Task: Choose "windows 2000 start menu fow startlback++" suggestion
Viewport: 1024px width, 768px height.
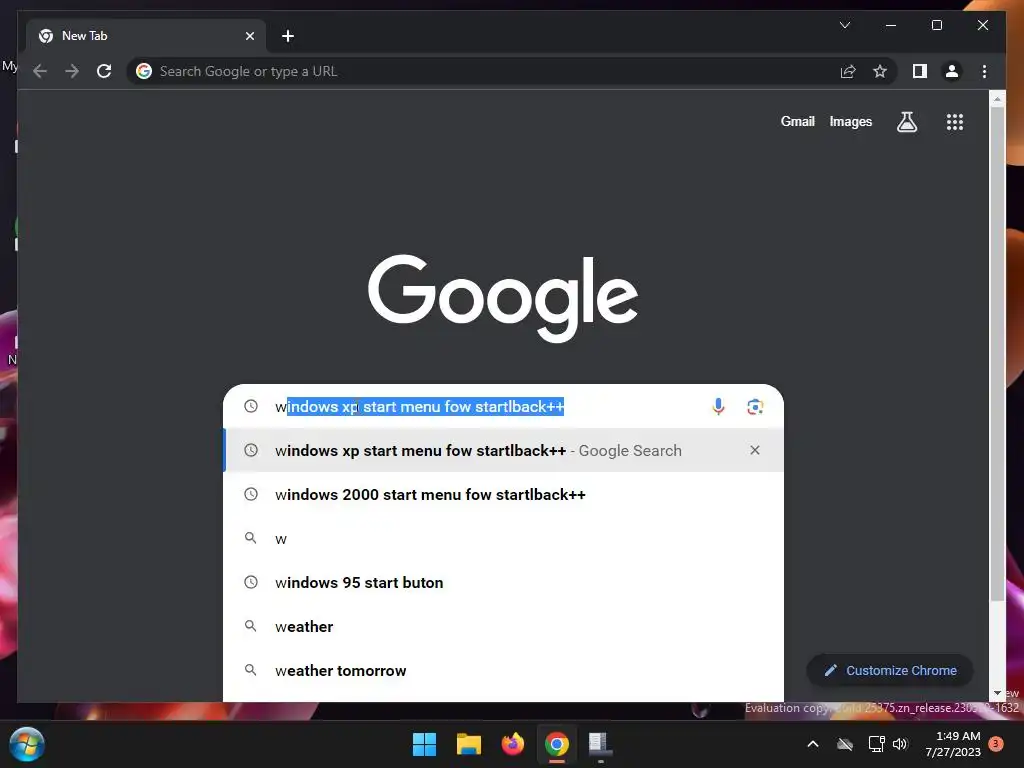Action: (503, 494)
